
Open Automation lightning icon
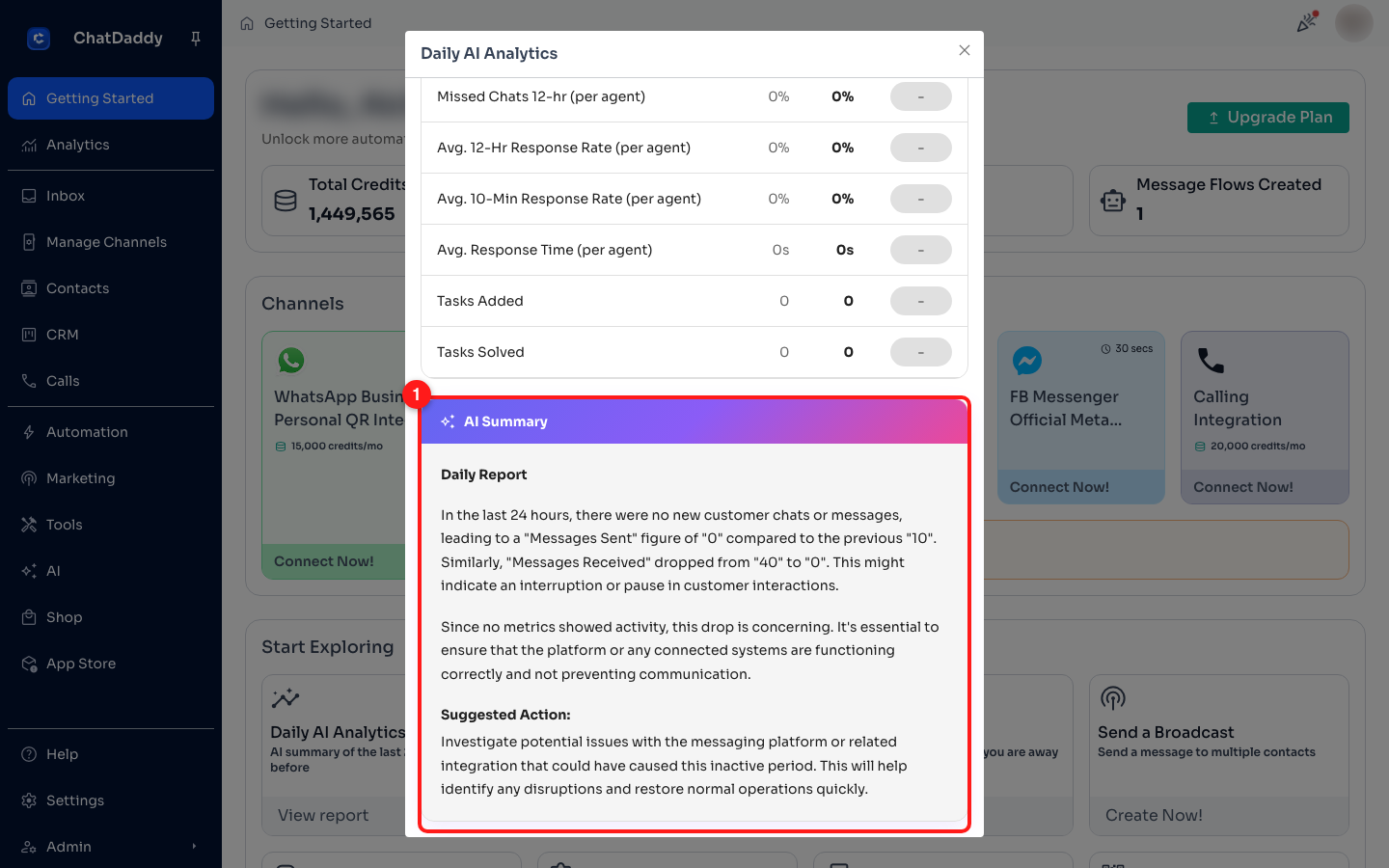point(29,432)
